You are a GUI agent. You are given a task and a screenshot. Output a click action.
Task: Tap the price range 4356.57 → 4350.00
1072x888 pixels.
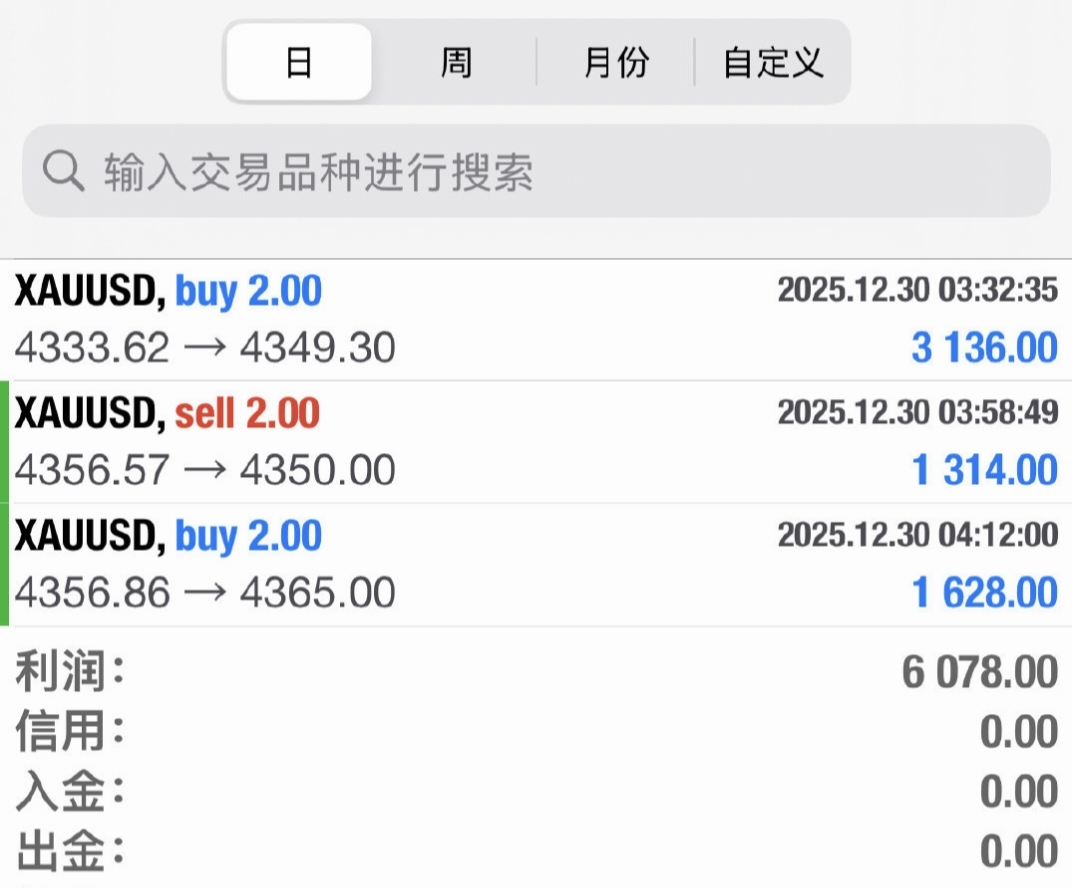click(205, 470)
